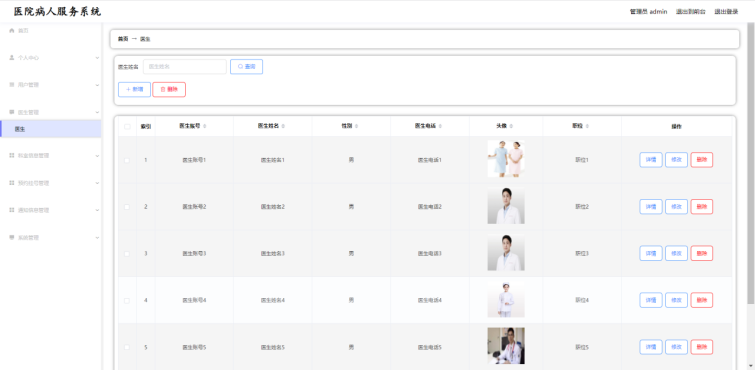
Task: Click the 操作 column header
Action: [x=677, y=127]
